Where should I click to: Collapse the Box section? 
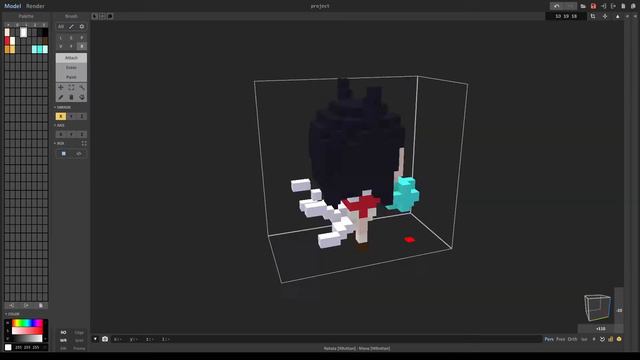pos(60,143)
